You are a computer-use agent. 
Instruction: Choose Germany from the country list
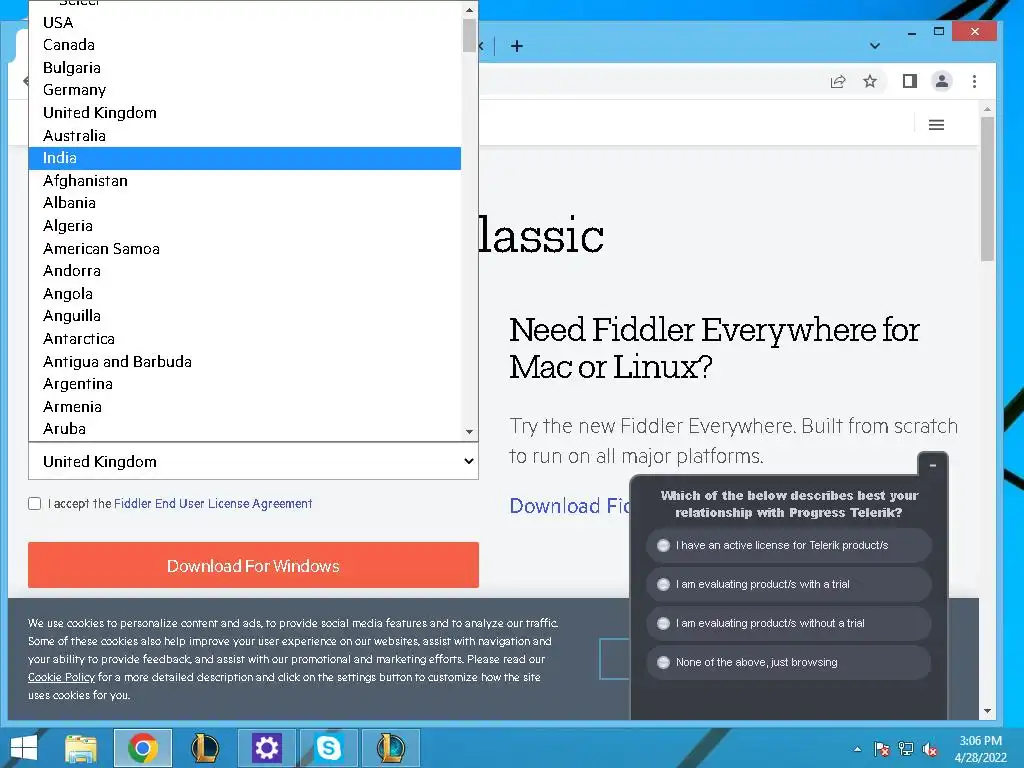click(x=245, y=90)
